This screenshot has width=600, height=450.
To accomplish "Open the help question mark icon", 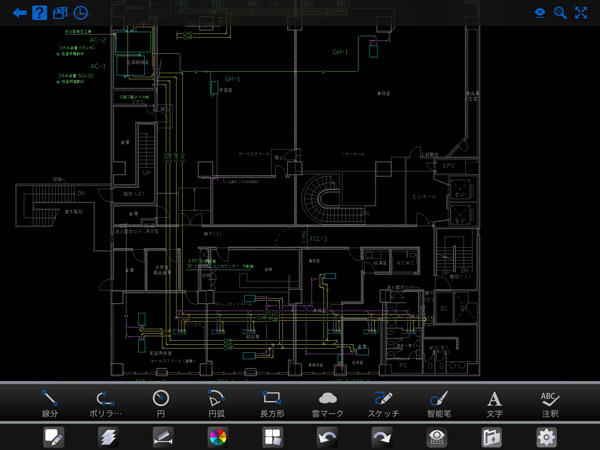I will coord(39,13).
